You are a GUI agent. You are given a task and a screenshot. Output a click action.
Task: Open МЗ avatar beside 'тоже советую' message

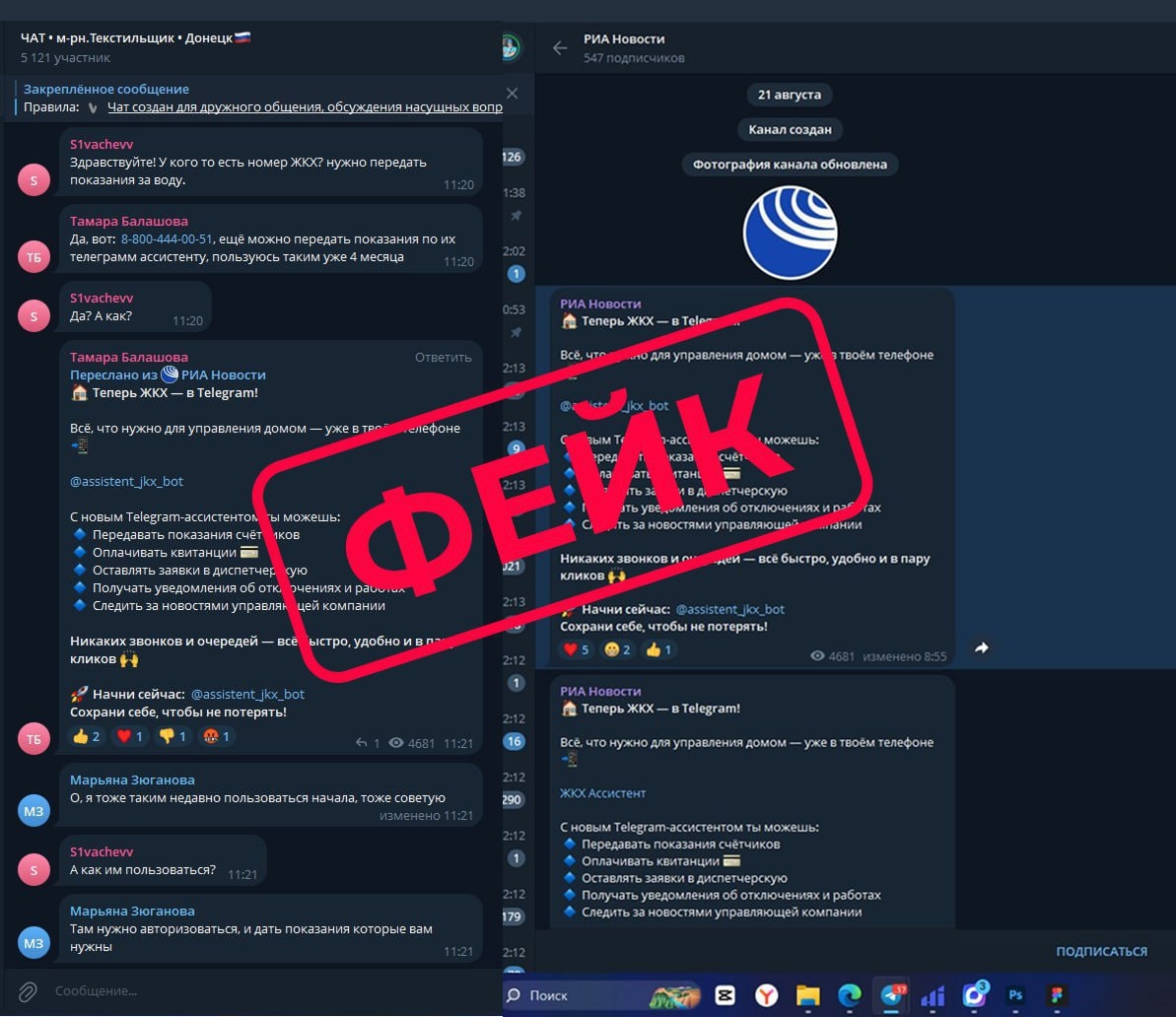[34, 811]
